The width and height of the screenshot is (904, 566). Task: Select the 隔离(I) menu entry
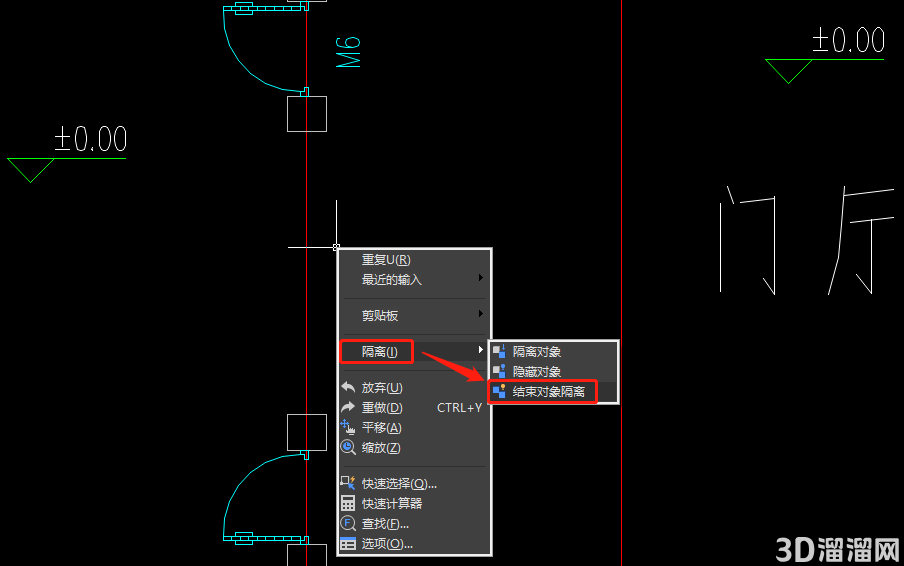click(414, 351)
